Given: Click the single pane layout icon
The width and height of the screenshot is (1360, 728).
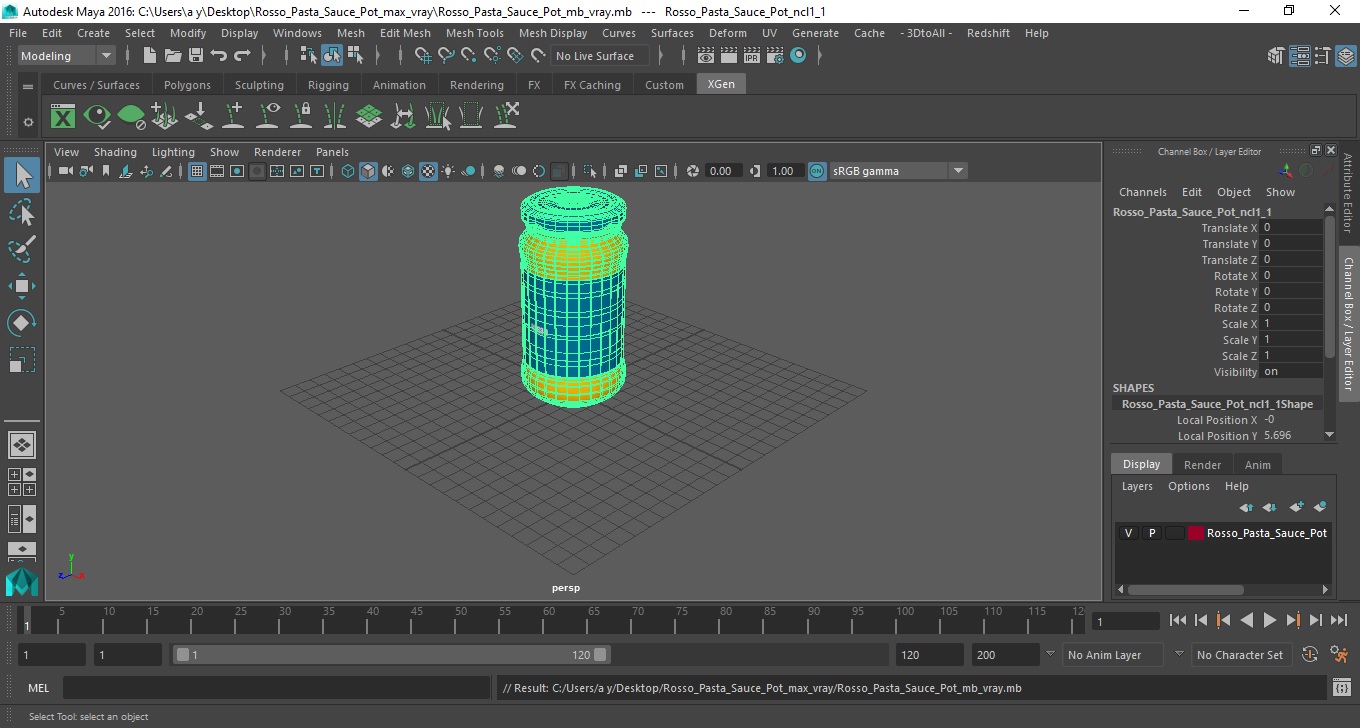Looking at the screenshot, I should click(22, 445).
